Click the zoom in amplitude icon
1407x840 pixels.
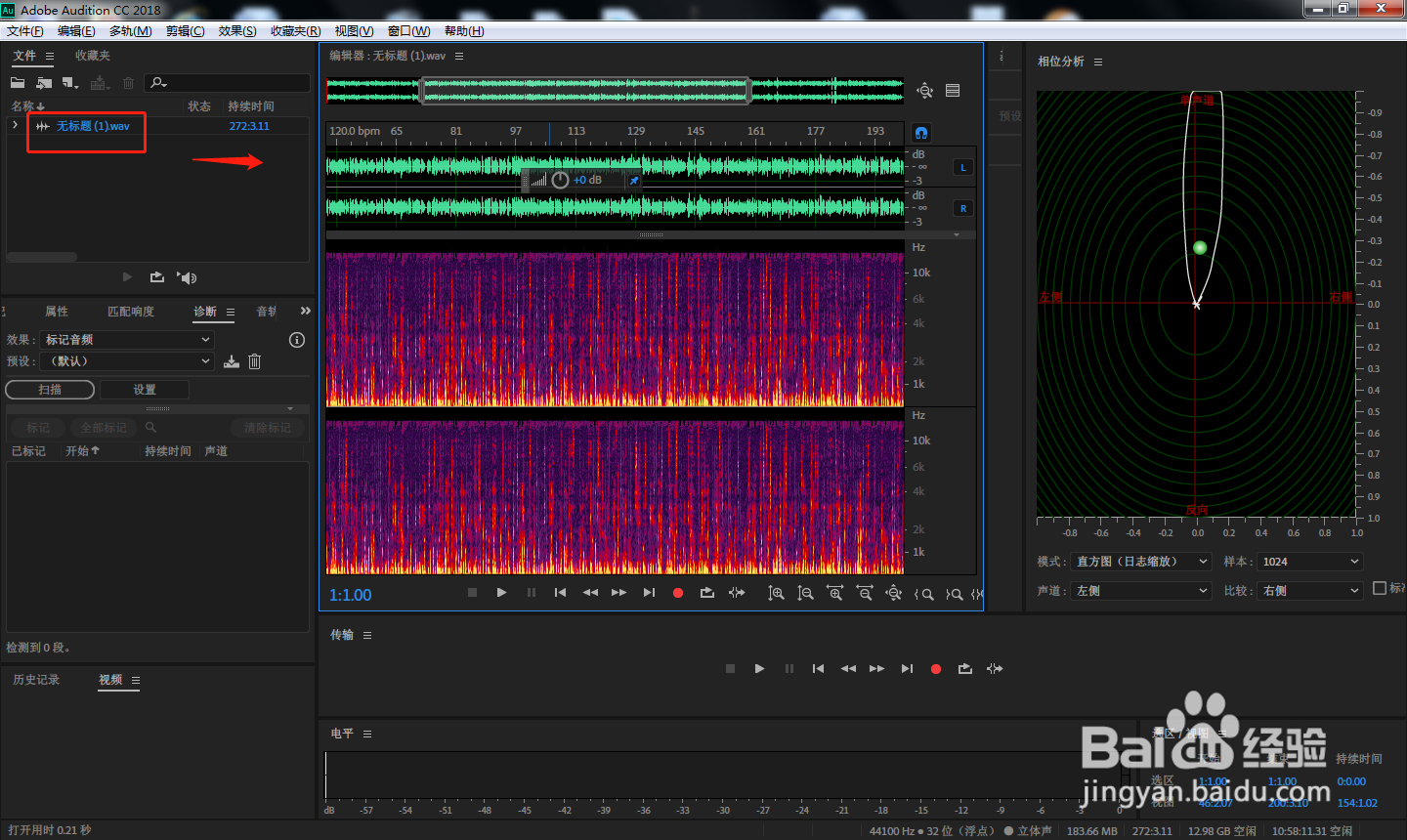tap(776, 593)
